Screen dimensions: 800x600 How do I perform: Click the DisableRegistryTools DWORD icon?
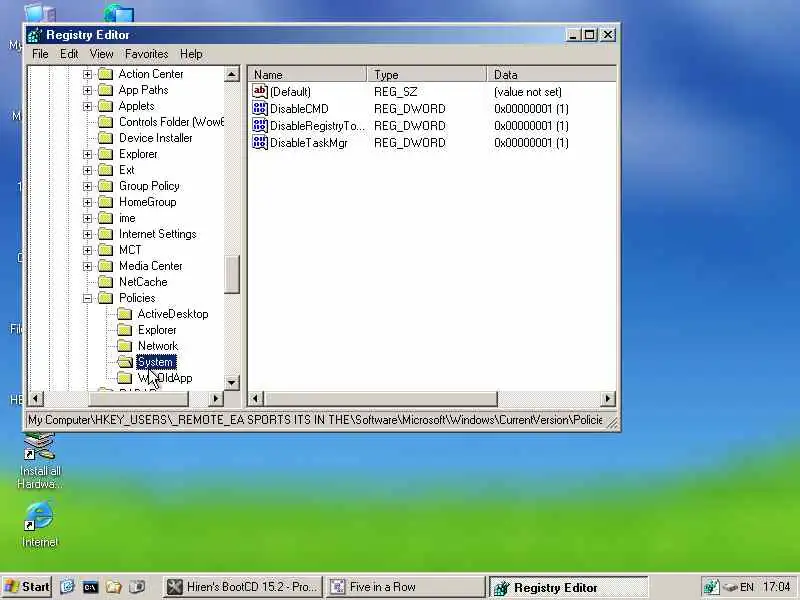pos(260,126)
